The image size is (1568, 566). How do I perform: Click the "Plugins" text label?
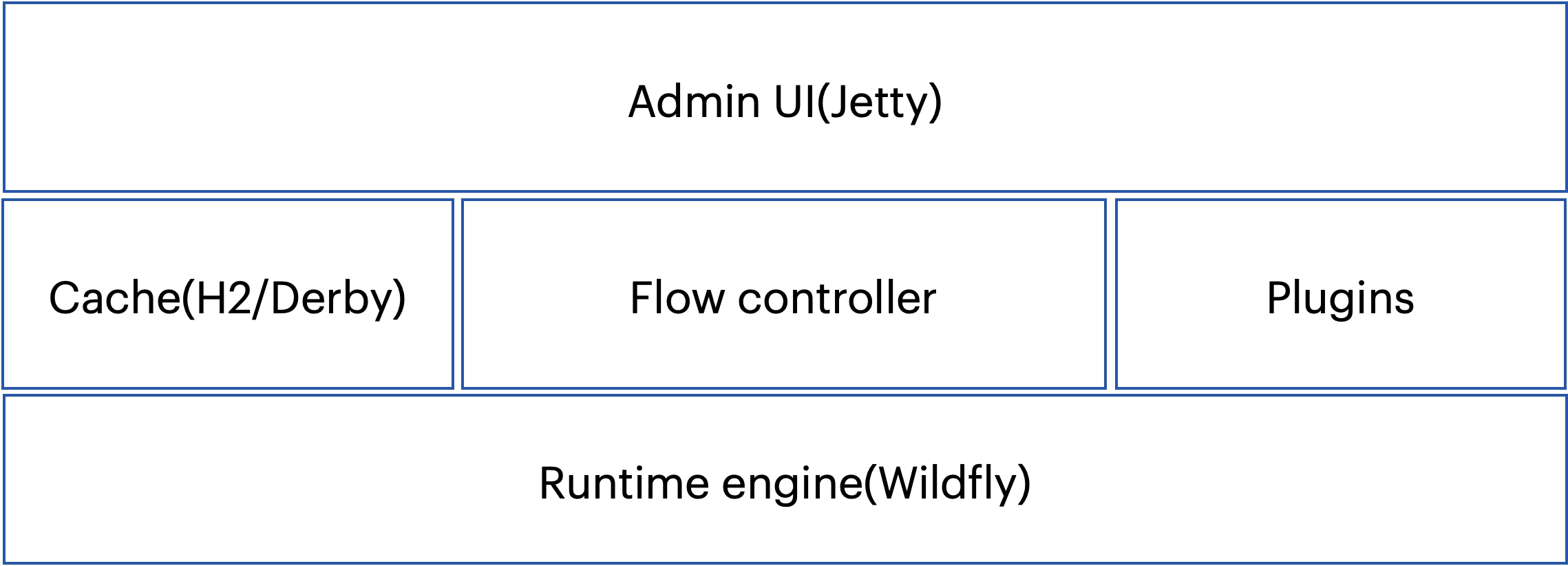pyautogui.click(x=1340, y=300)
